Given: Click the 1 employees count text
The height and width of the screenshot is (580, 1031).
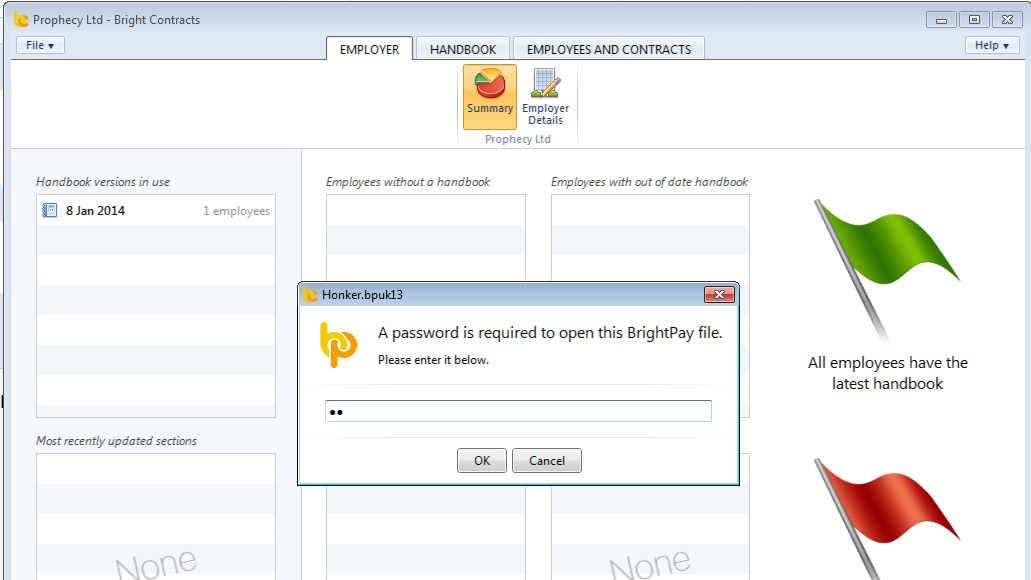Looking at the screenshot, I should tap(236, 210).
